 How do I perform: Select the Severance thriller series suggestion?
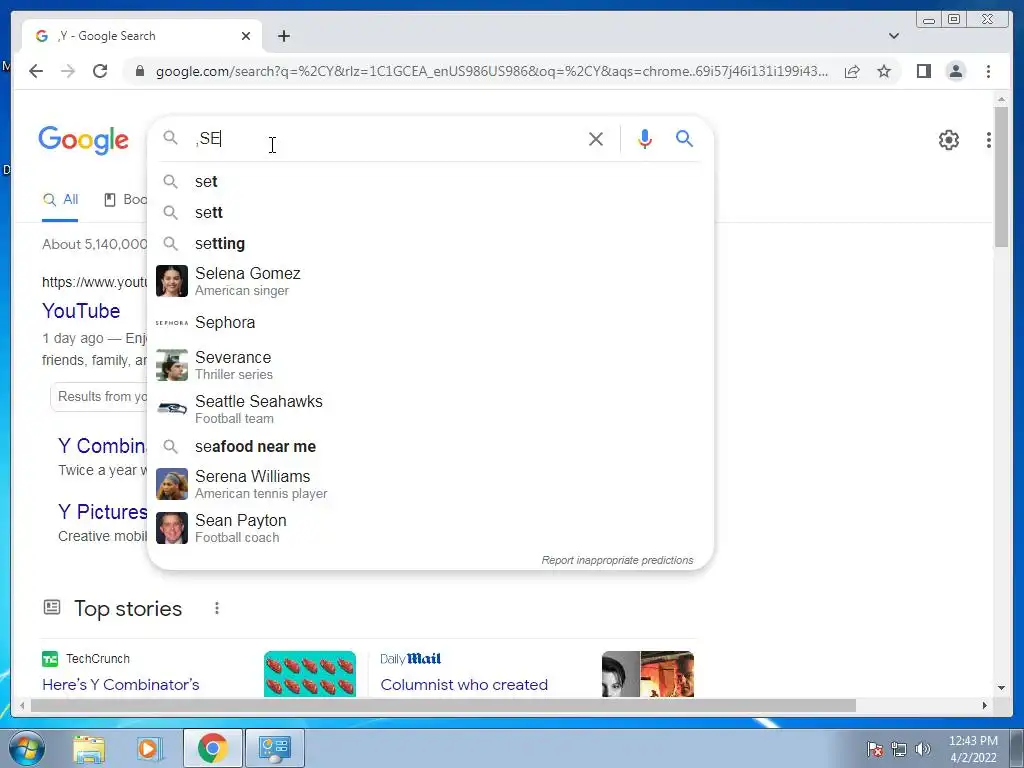pos(430,365)
